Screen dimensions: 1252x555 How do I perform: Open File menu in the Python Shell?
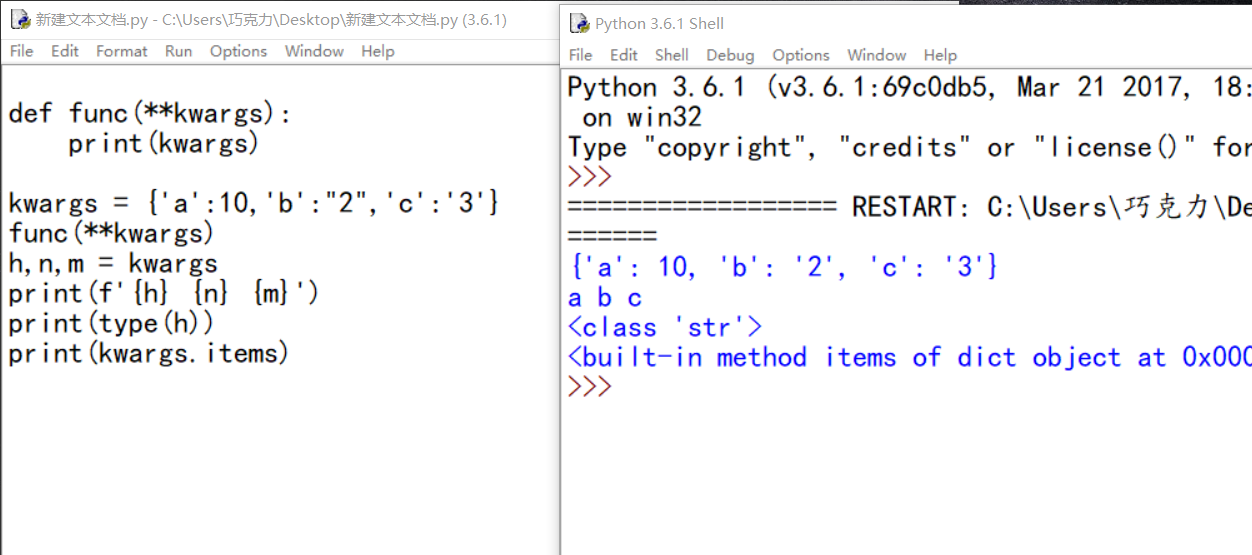coord(581,55)
